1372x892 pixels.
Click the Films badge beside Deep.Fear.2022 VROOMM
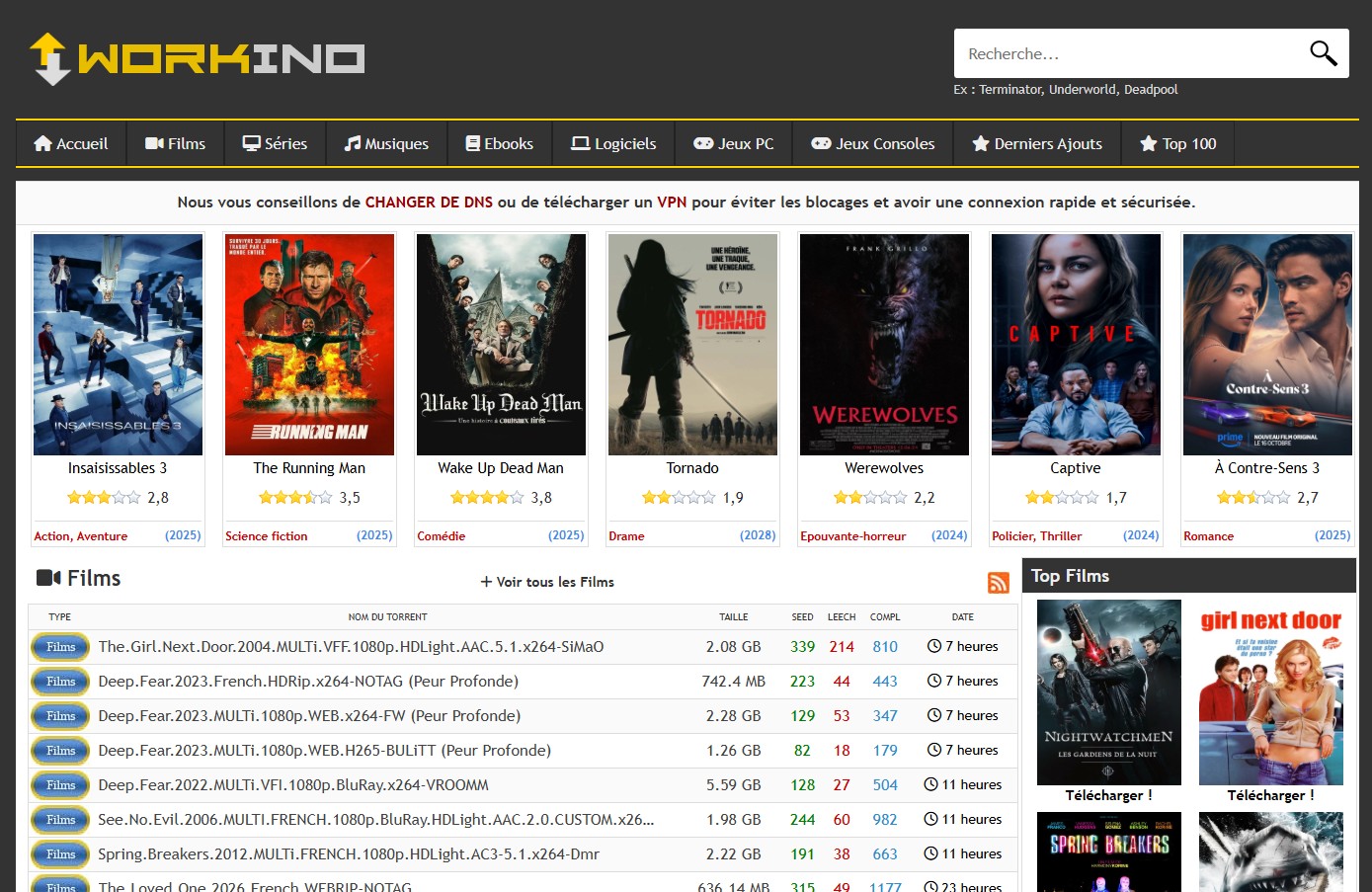(x=61, y=785)
